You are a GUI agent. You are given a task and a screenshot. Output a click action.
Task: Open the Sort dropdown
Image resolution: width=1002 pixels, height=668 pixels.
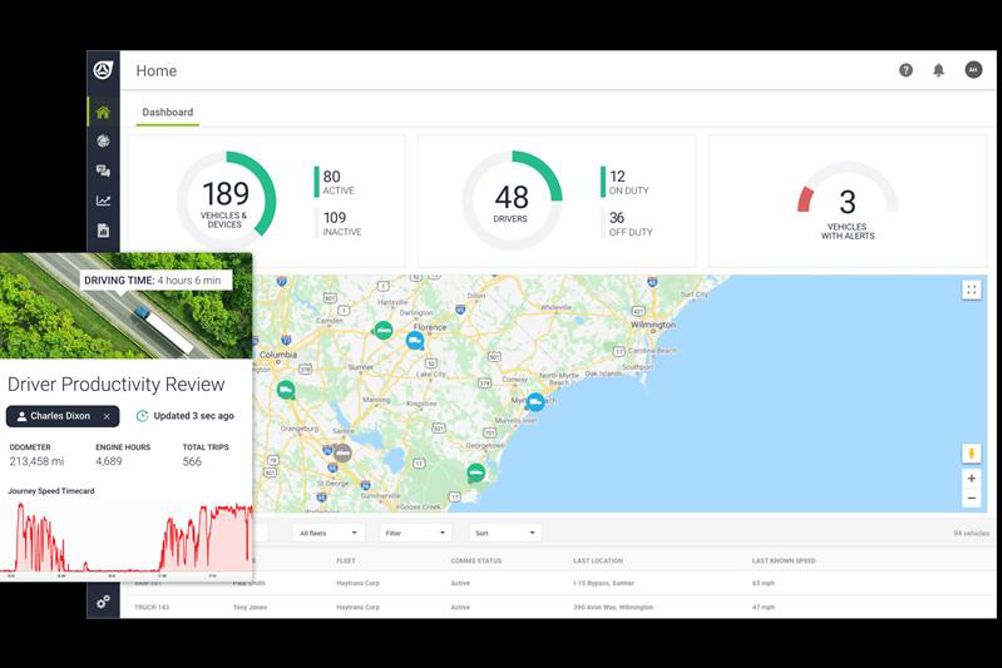pyautogui.click(x=505, y=532)
